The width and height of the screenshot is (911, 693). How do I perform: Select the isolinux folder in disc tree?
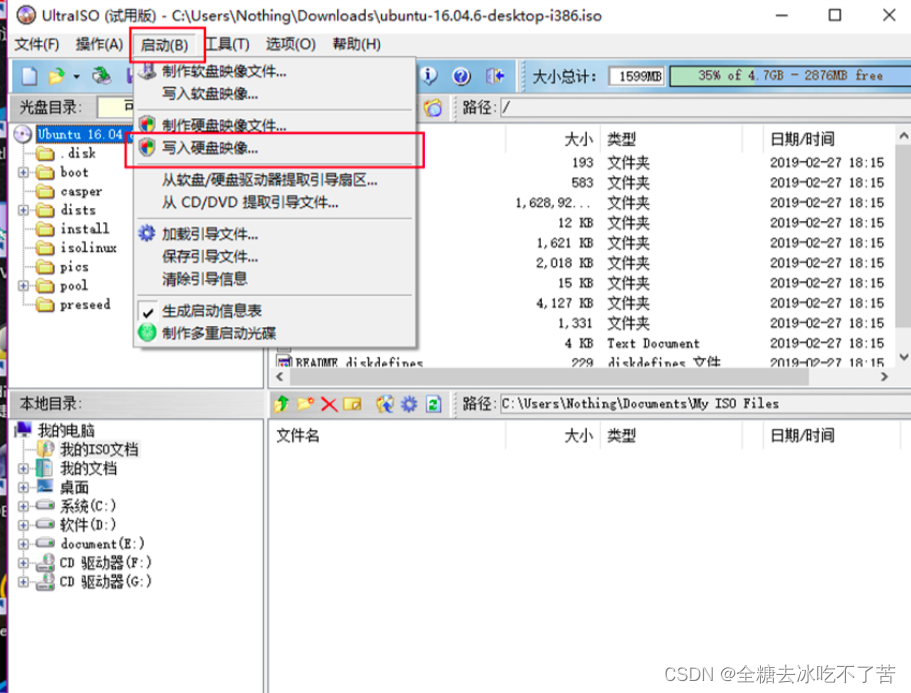[x=88, y=248]
